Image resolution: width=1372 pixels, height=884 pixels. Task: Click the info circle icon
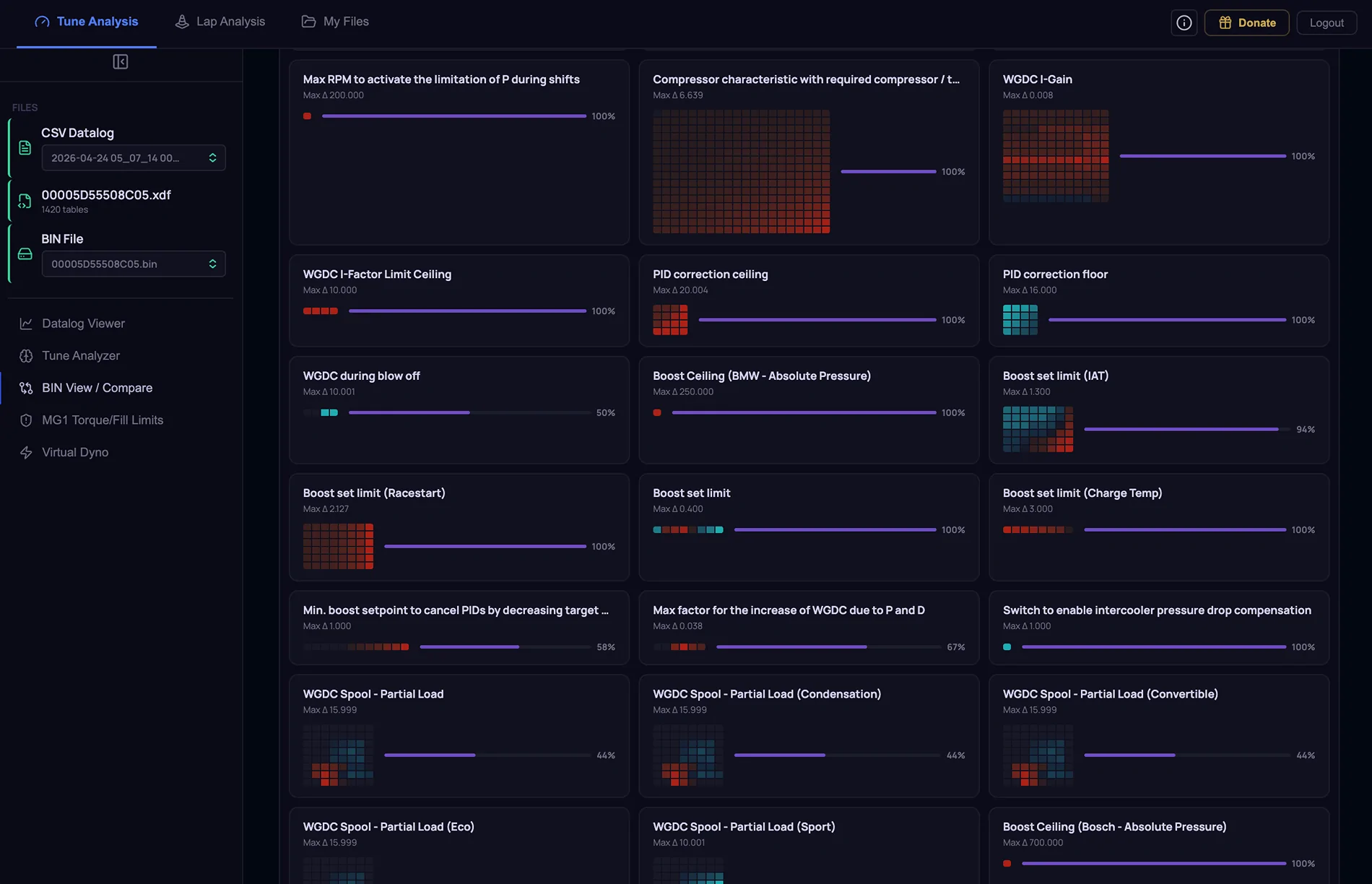(x=1184, y=22)
